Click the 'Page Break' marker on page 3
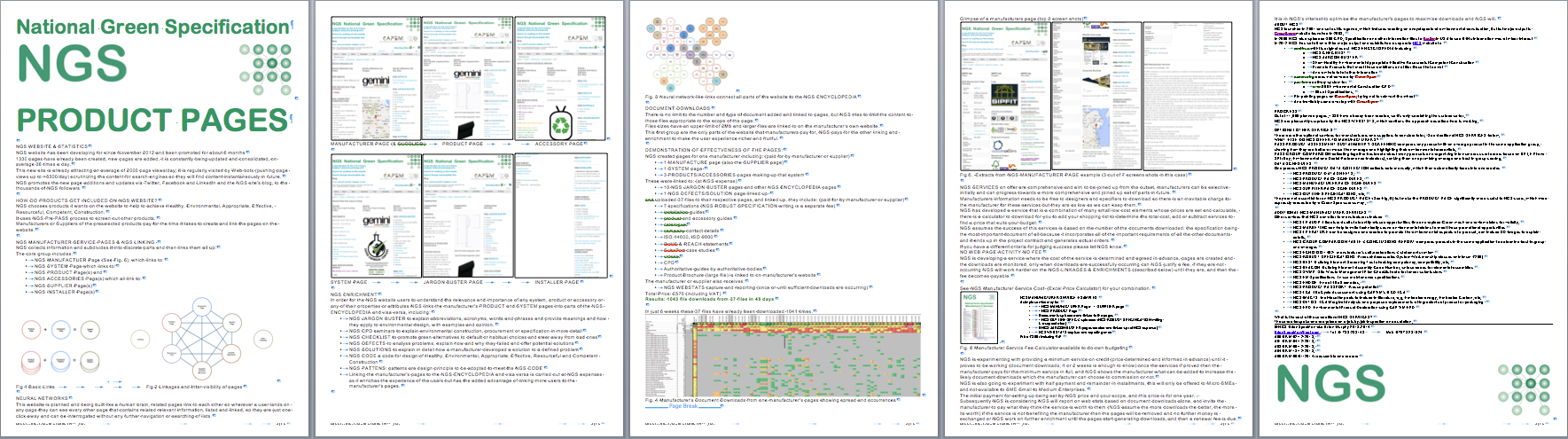The image size is (1568, 439). 683,406
